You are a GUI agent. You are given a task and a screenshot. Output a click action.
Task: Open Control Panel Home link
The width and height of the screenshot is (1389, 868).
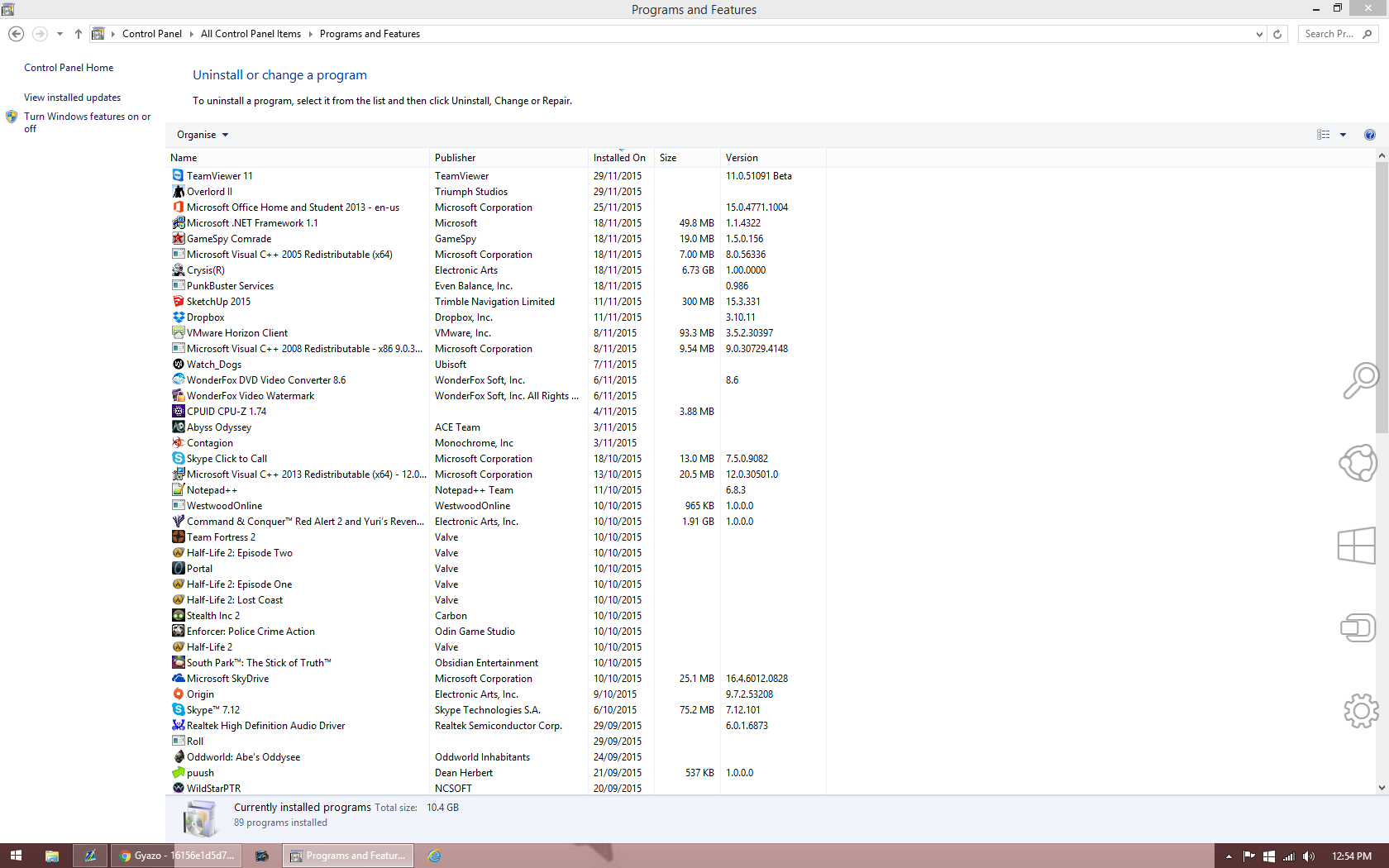click(x=69, y=68)
